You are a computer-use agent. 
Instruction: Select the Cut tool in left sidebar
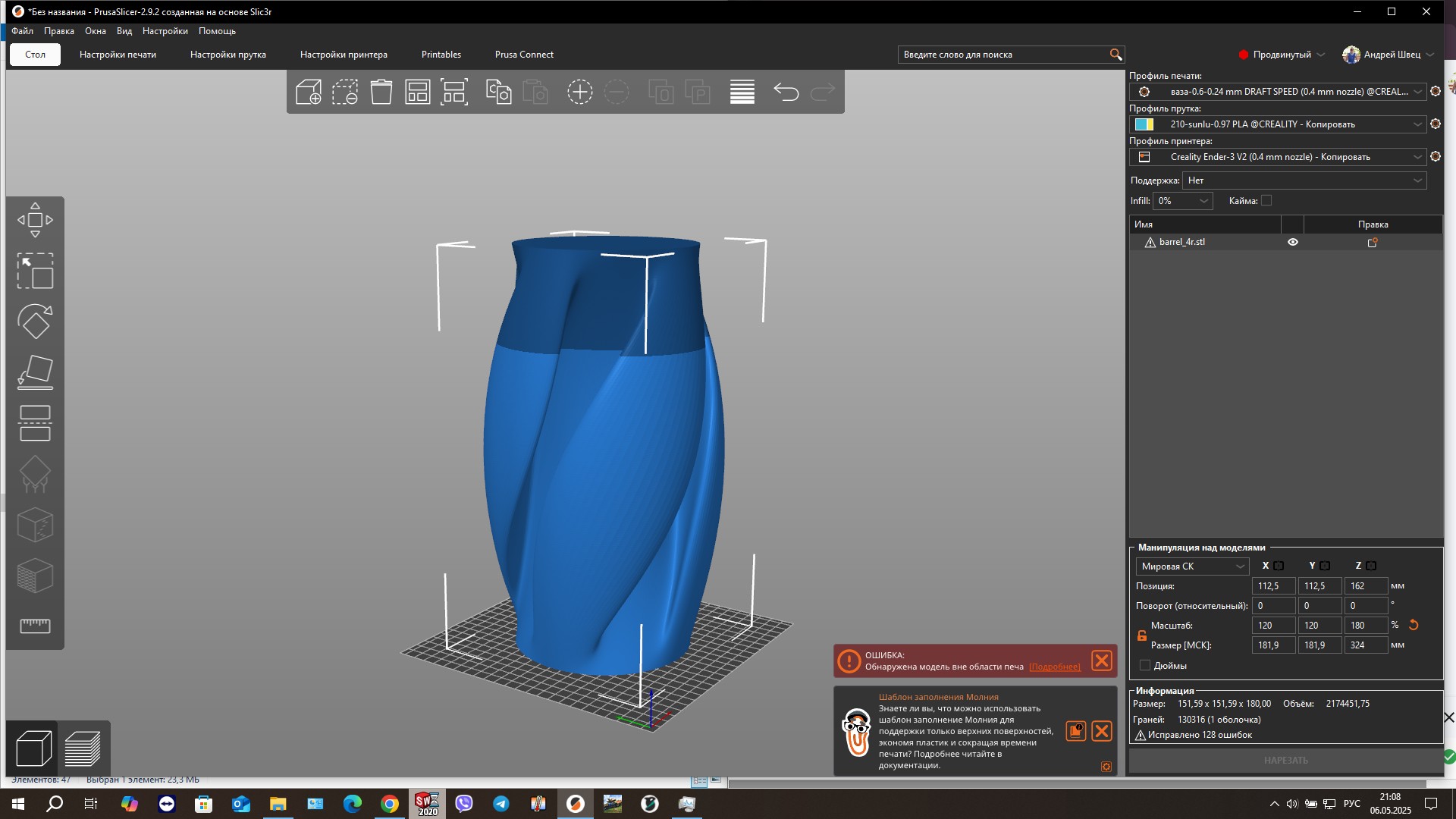35,423
